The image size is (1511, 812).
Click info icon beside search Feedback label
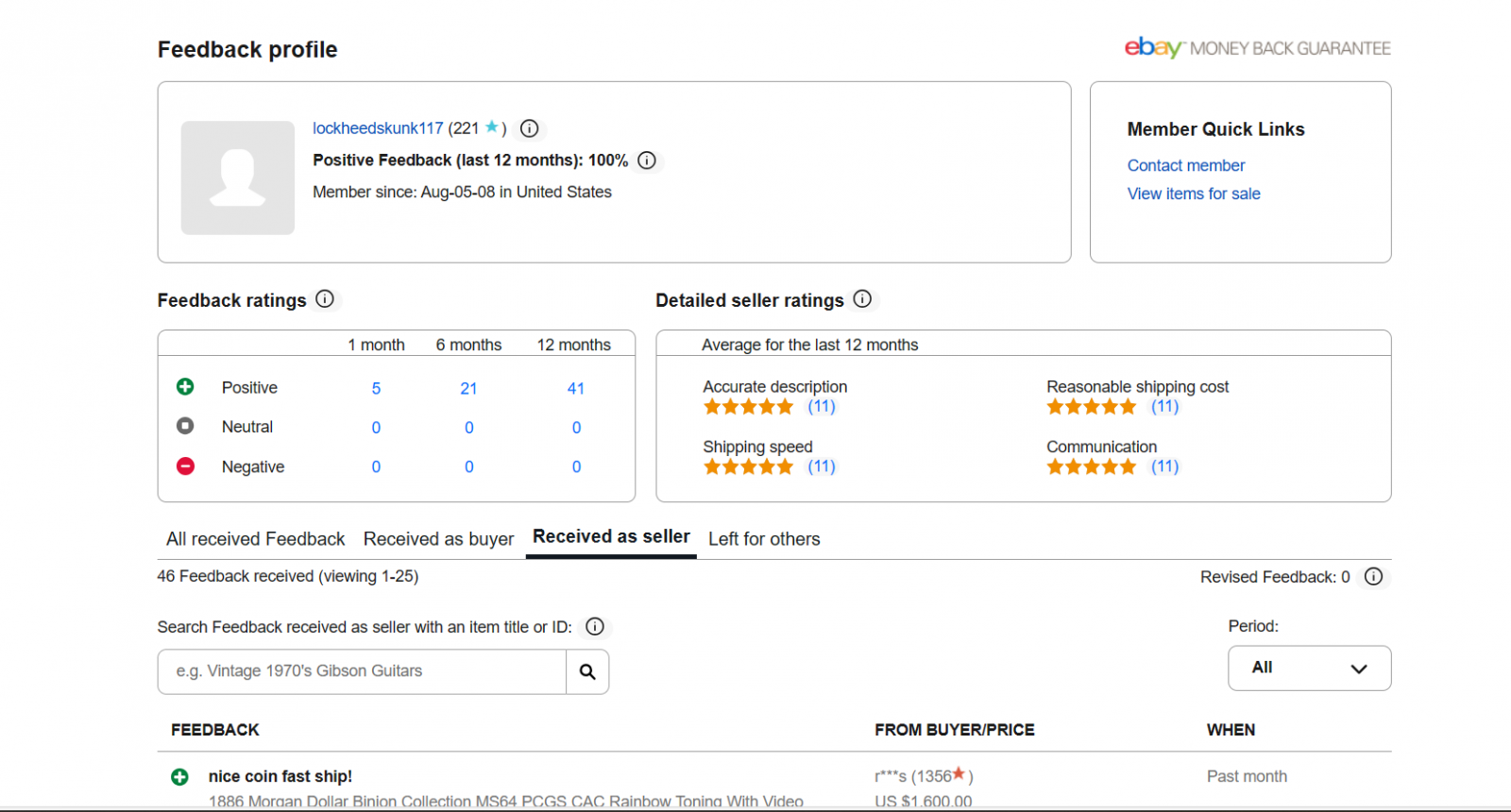pos(595,627)
